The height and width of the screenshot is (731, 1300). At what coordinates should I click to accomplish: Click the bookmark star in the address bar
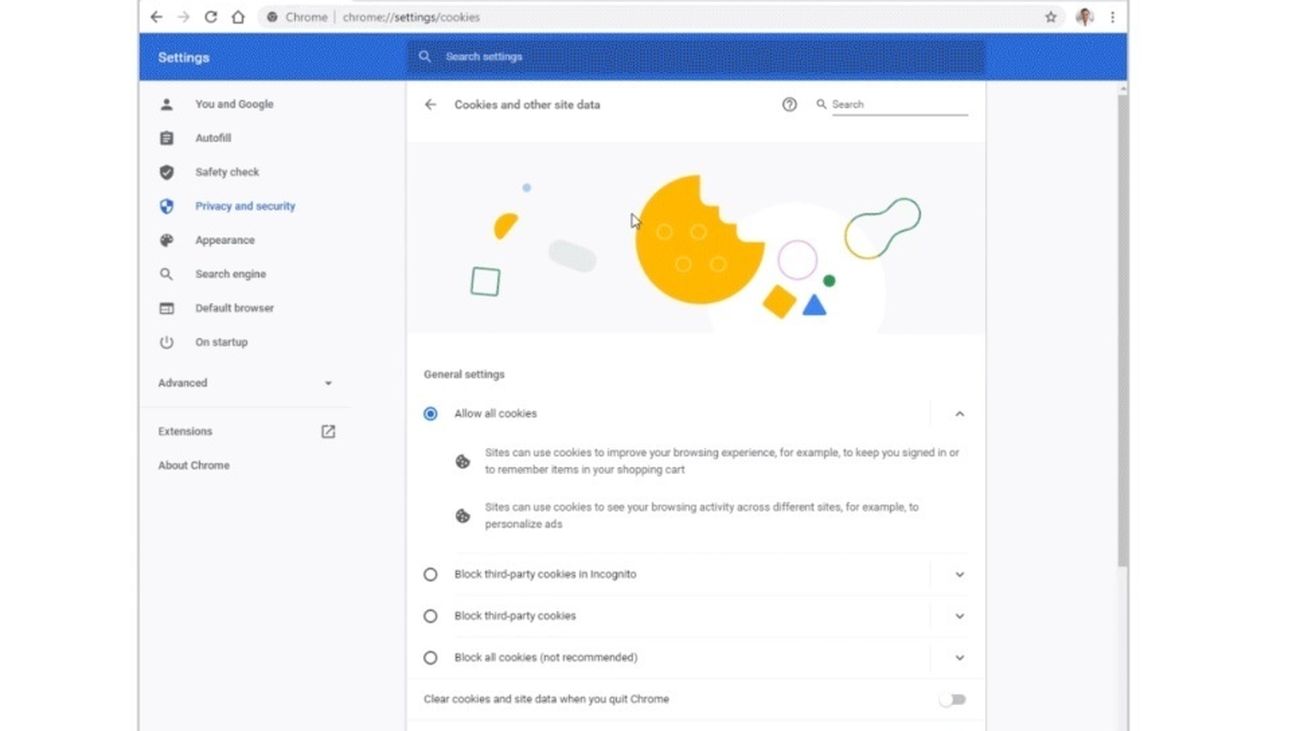coord(1050,17)
